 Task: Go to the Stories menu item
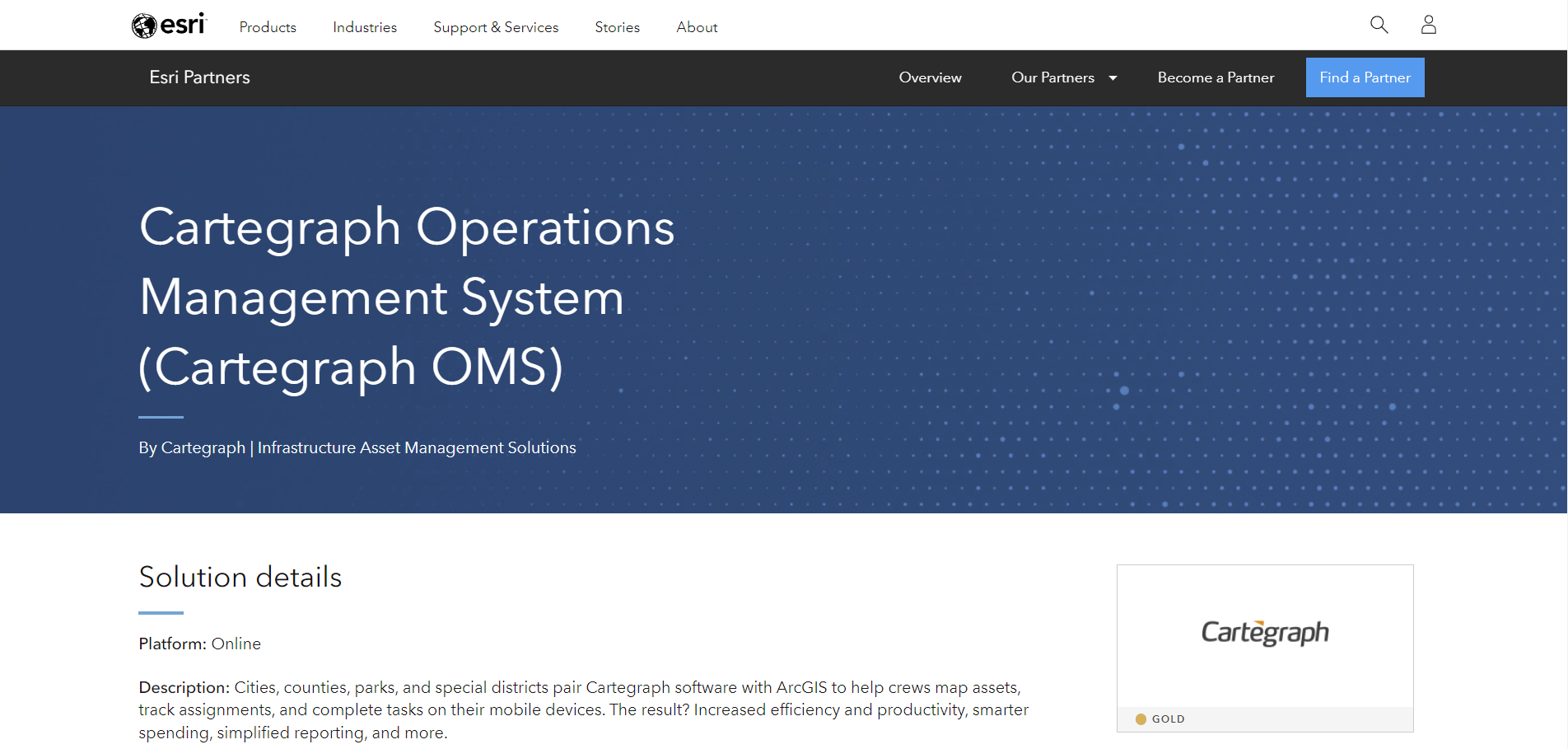click(x=618, y=27)
